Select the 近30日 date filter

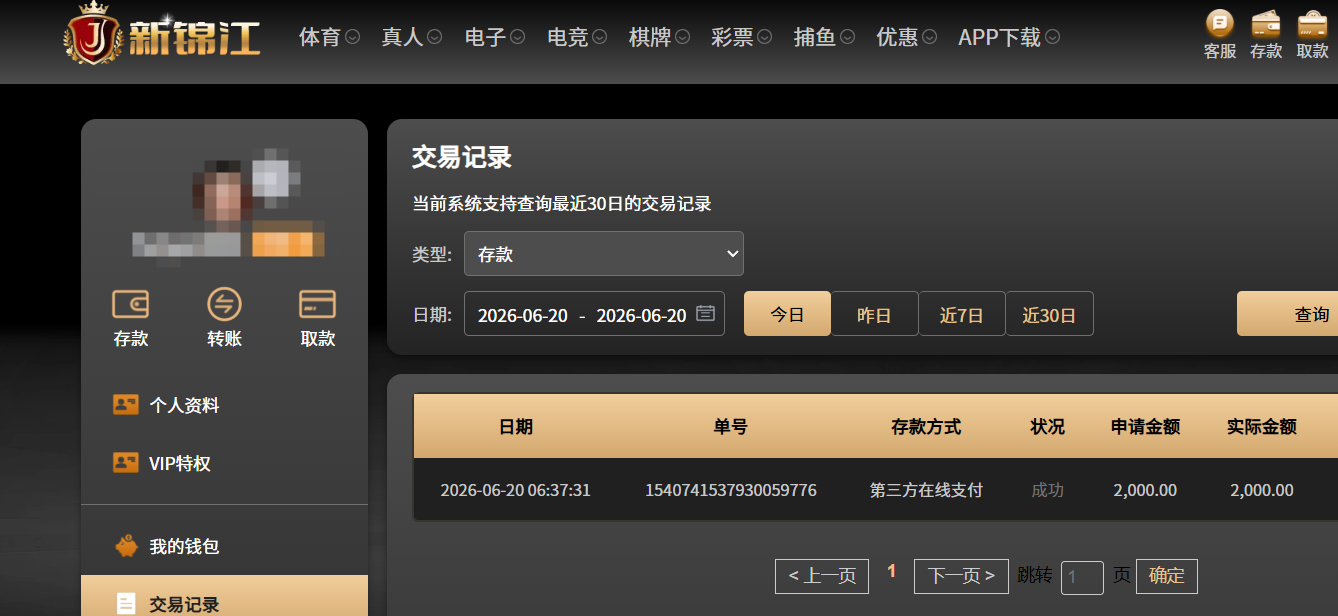pyautogui.click(x=1049, y=314)
